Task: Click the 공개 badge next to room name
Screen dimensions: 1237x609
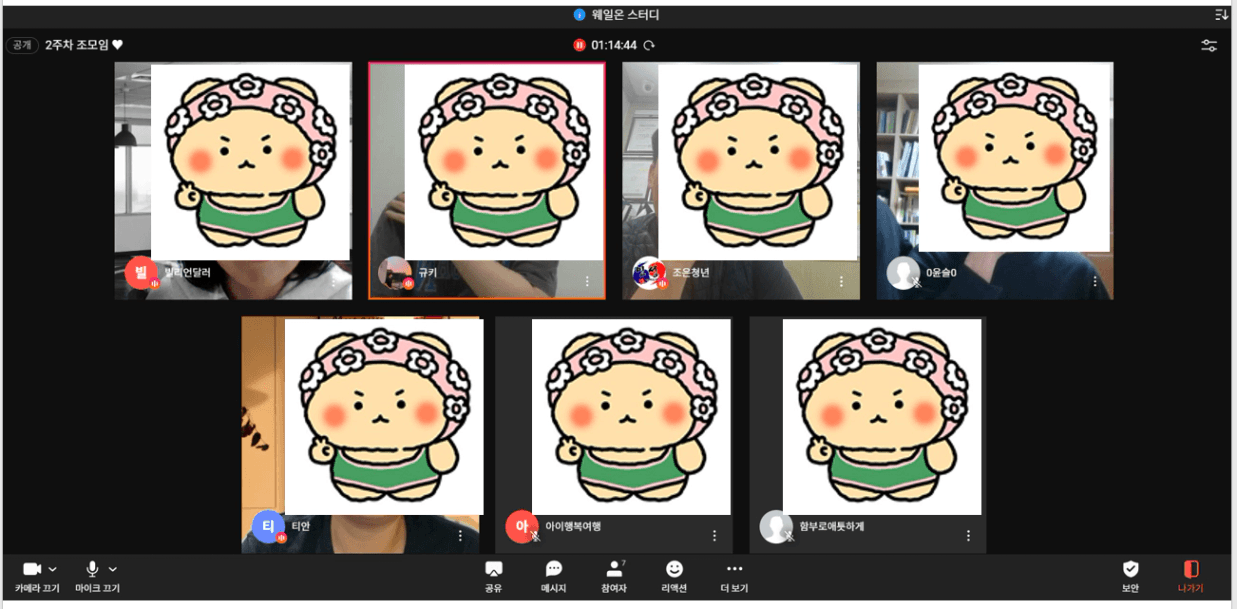Action: coord(22,45)
